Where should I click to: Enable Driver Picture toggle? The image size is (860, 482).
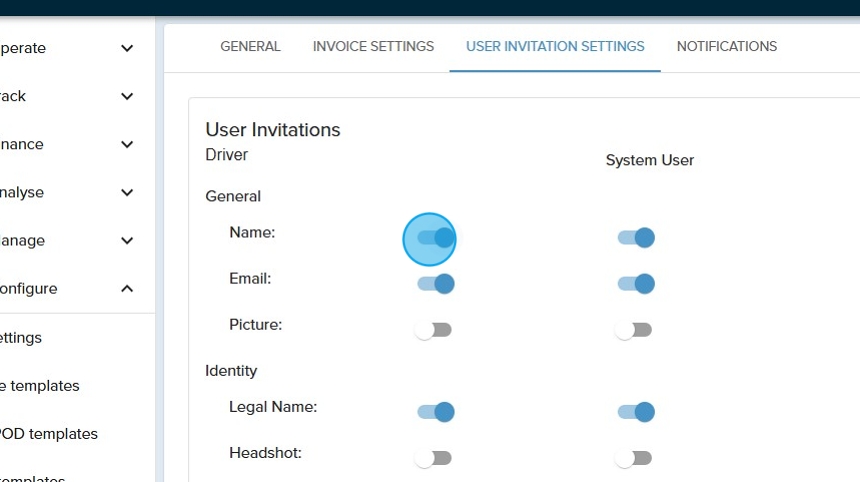coord(434,330)
